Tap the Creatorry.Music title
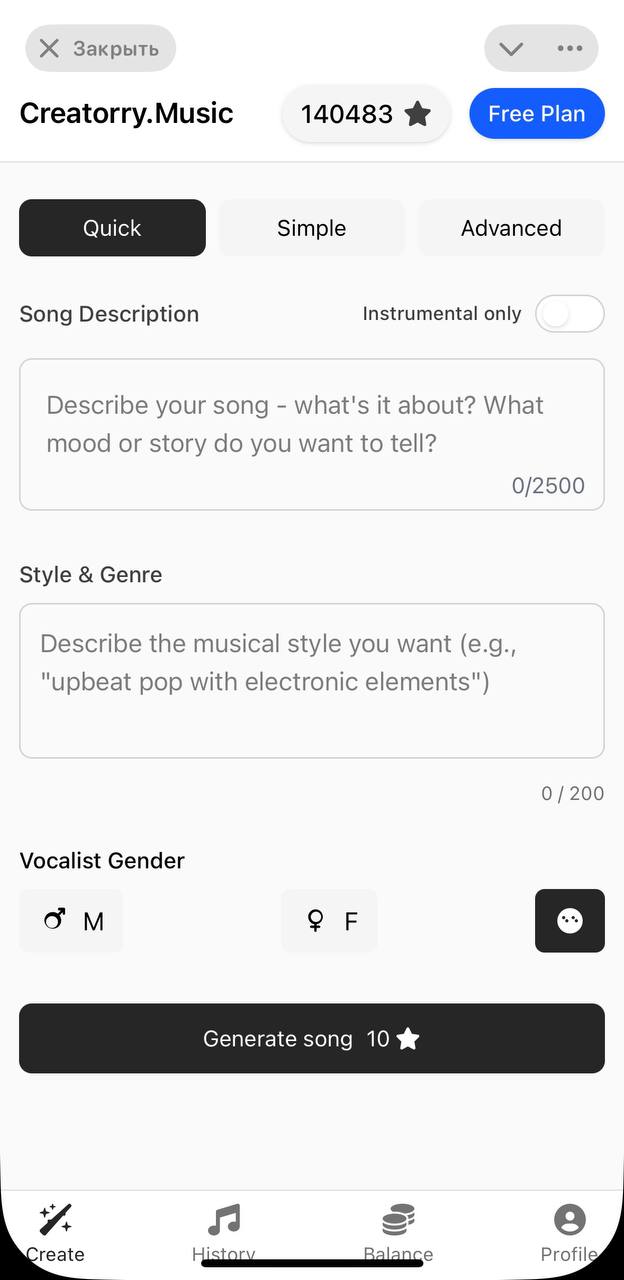 (127, 113)
